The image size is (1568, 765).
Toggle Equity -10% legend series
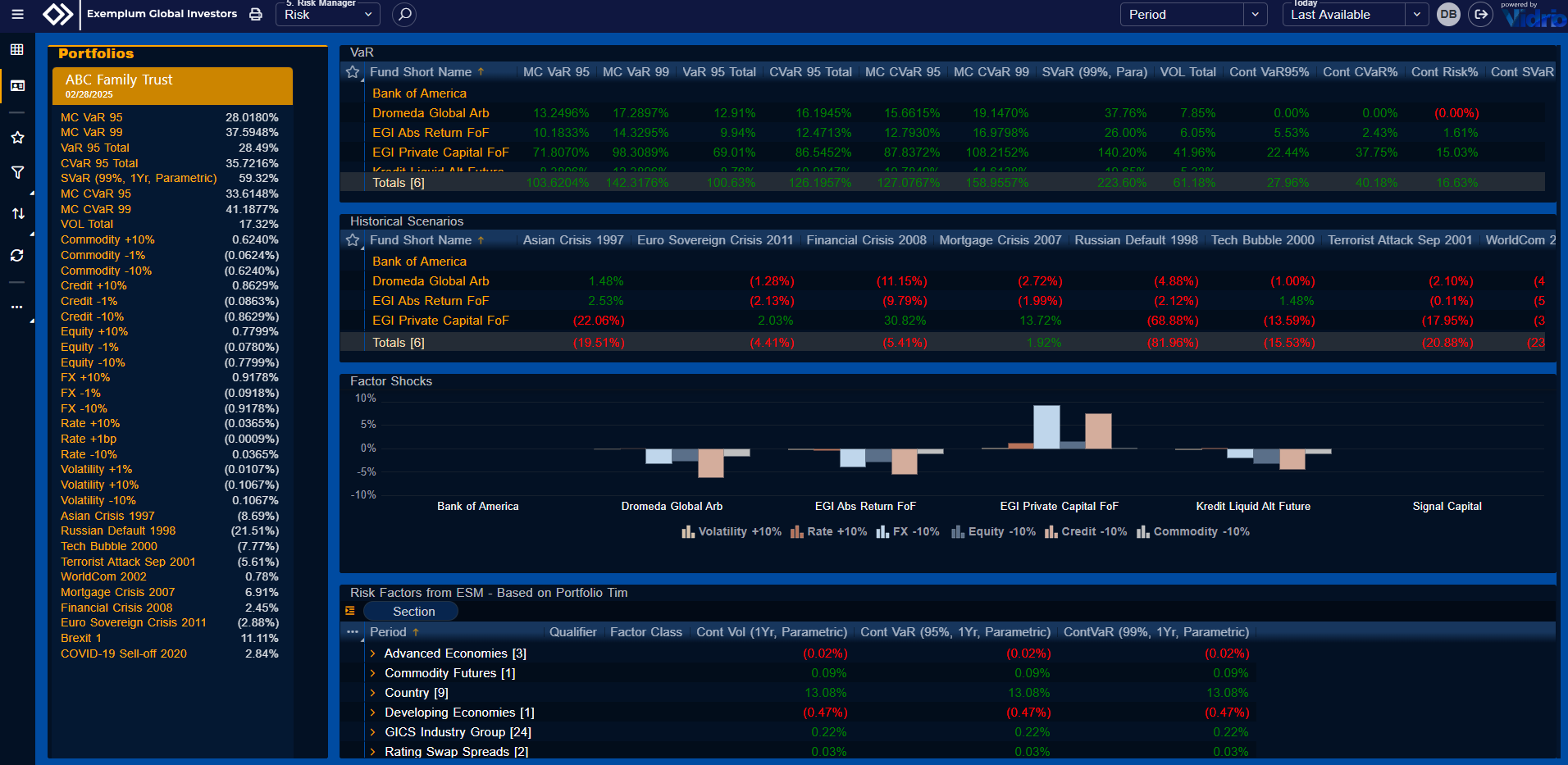[x=993, y=532]
